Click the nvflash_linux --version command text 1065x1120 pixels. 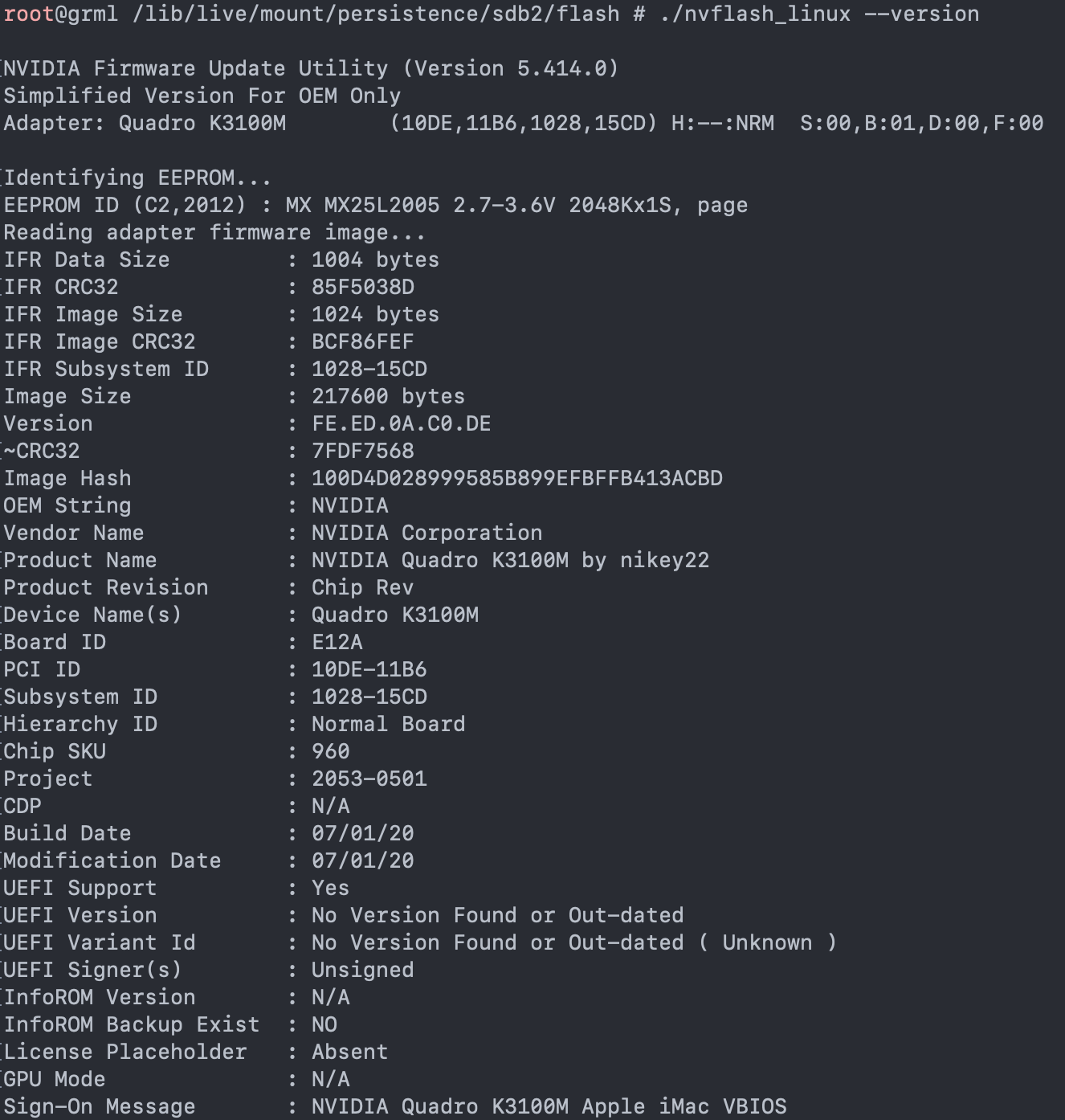coord(819,14)
